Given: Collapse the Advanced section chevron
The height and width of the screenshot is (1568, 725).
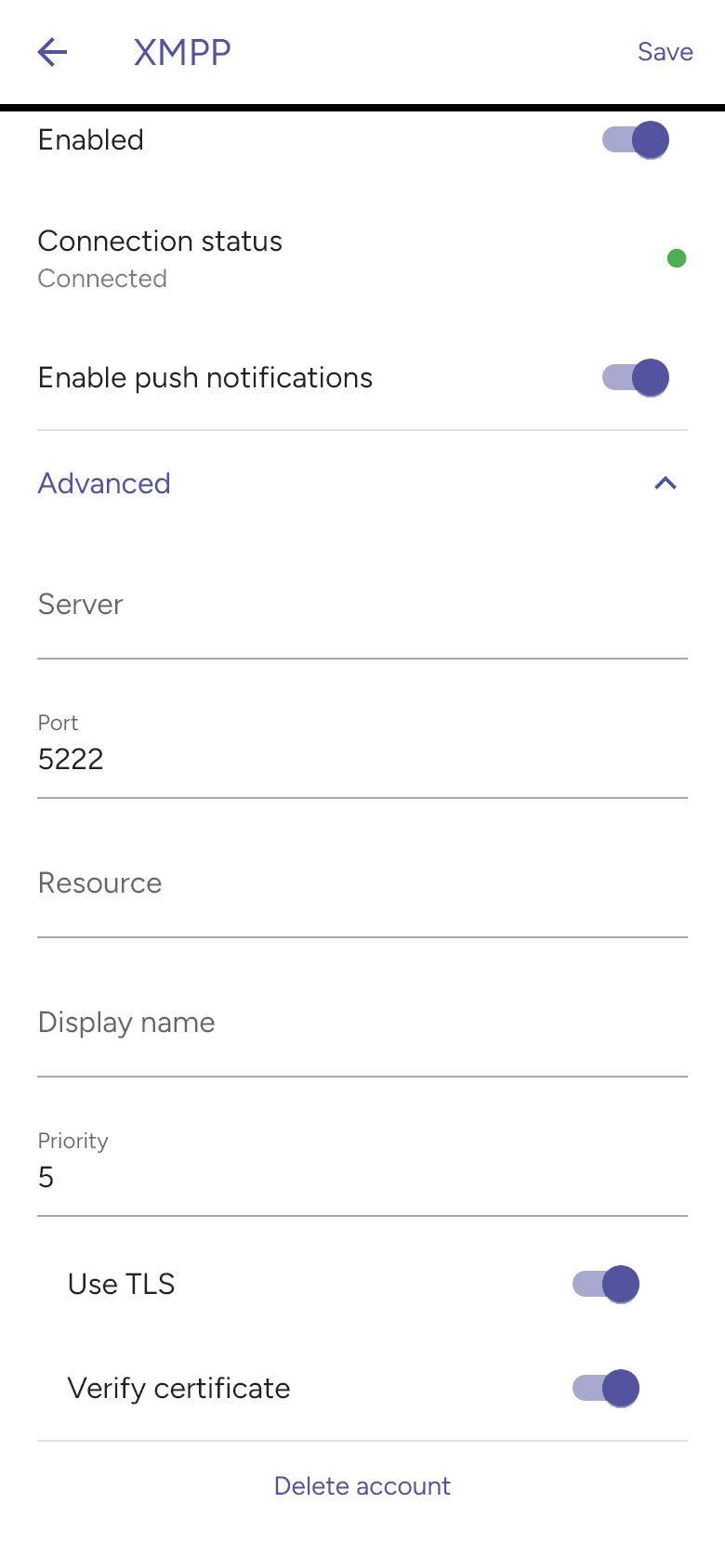Looking at the screenshot, I should click(x=666, y=483).
